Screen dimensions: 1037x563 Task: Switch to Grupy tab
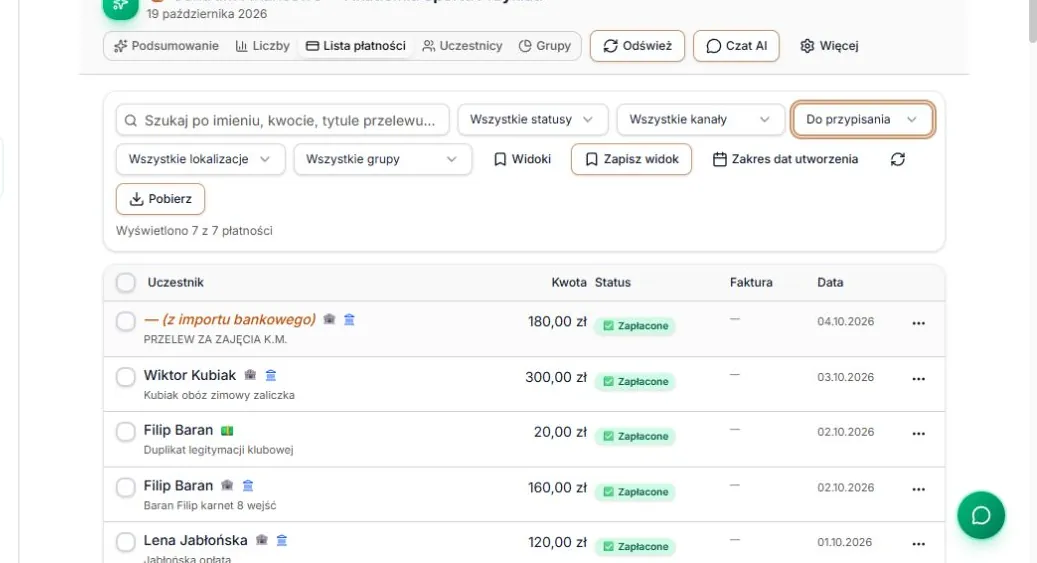pyautogui.click(x=545, y=46)
